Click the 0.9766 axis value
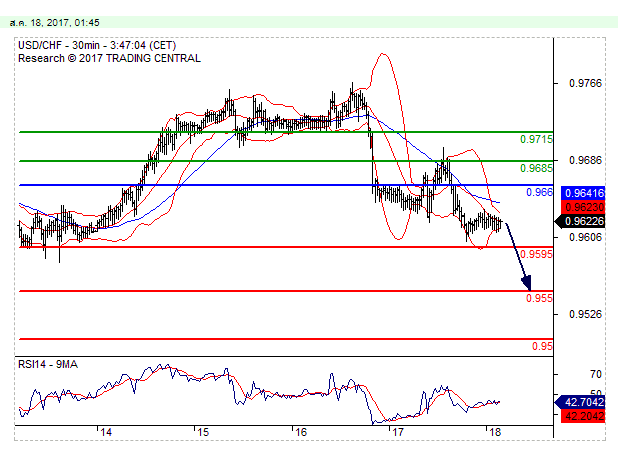Screen dimensions: 618x450 coord(585,83)
